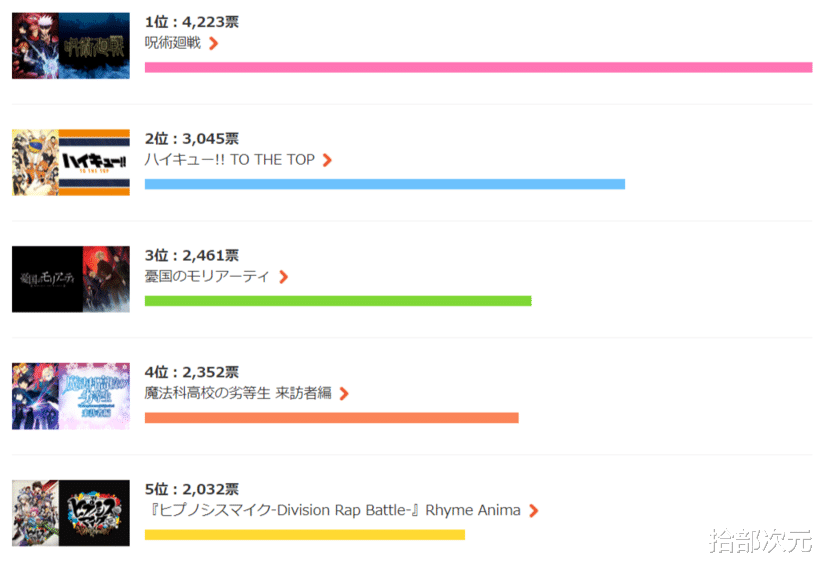826x571 pixels.
Task: Click the arrow after Rhyme Anima title
Action: 534,510
